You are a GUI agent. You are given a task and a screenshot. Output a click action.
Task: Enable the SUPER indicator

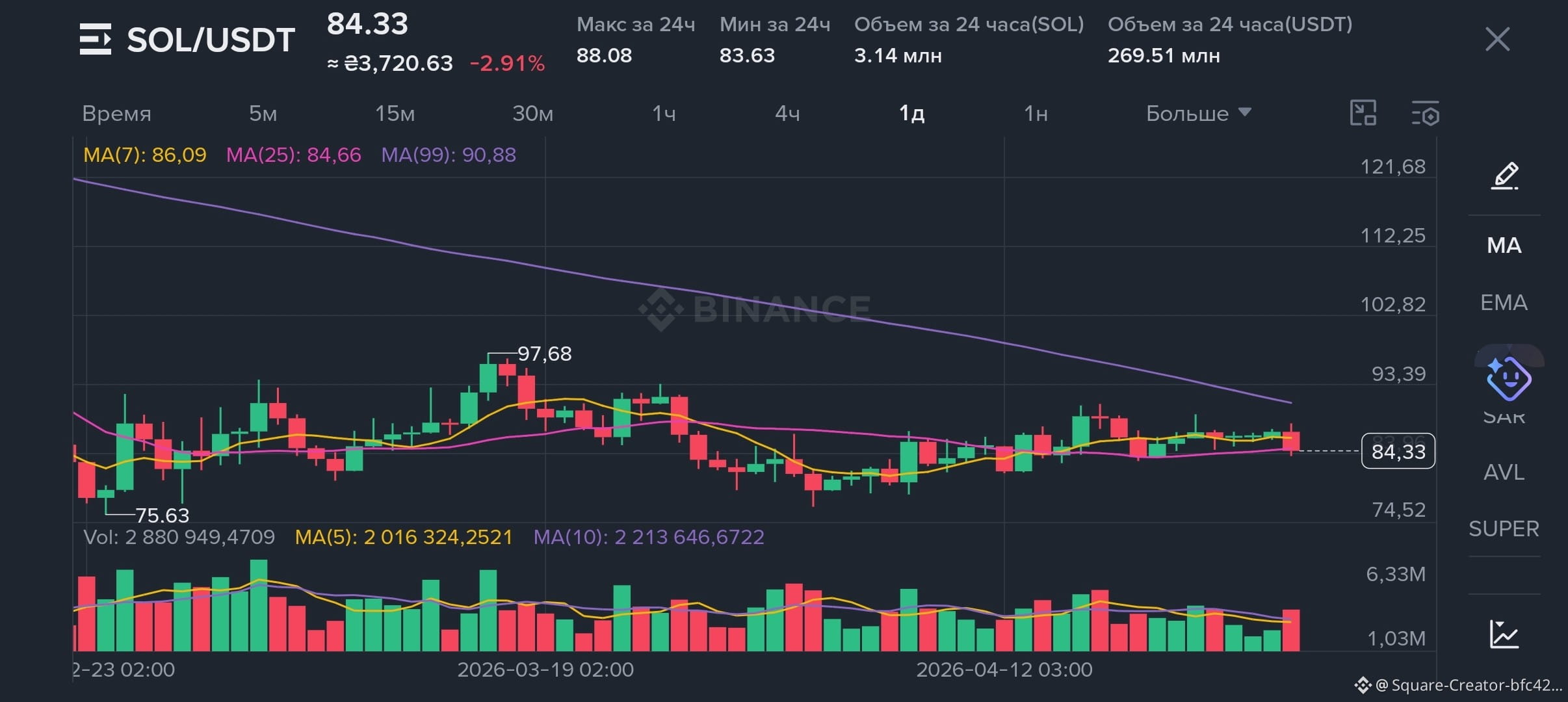pyautogui.click(x=1504, y=528)
